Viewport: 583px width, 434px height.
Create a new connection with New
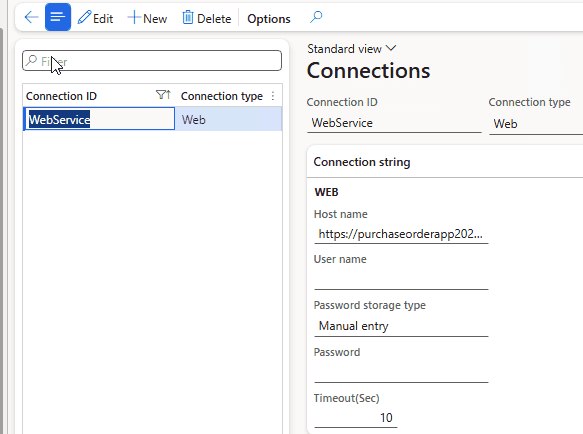[x=147, y=18]
